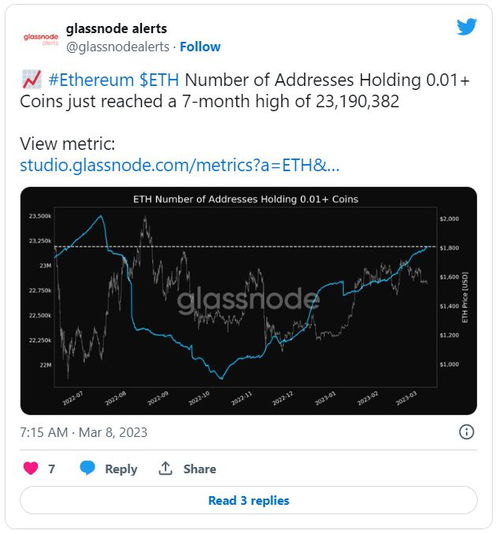
Task: Click the Reply text label
Action: coord(121,469)
